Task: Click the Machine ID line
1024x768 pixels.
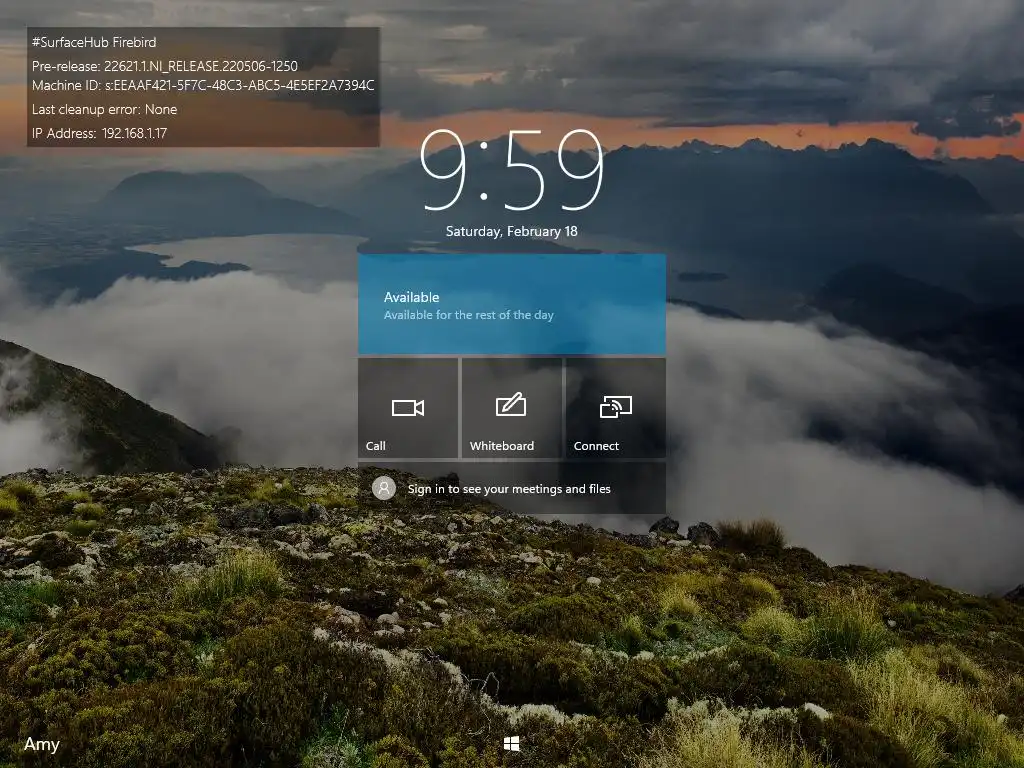Action: pos(203,86)
